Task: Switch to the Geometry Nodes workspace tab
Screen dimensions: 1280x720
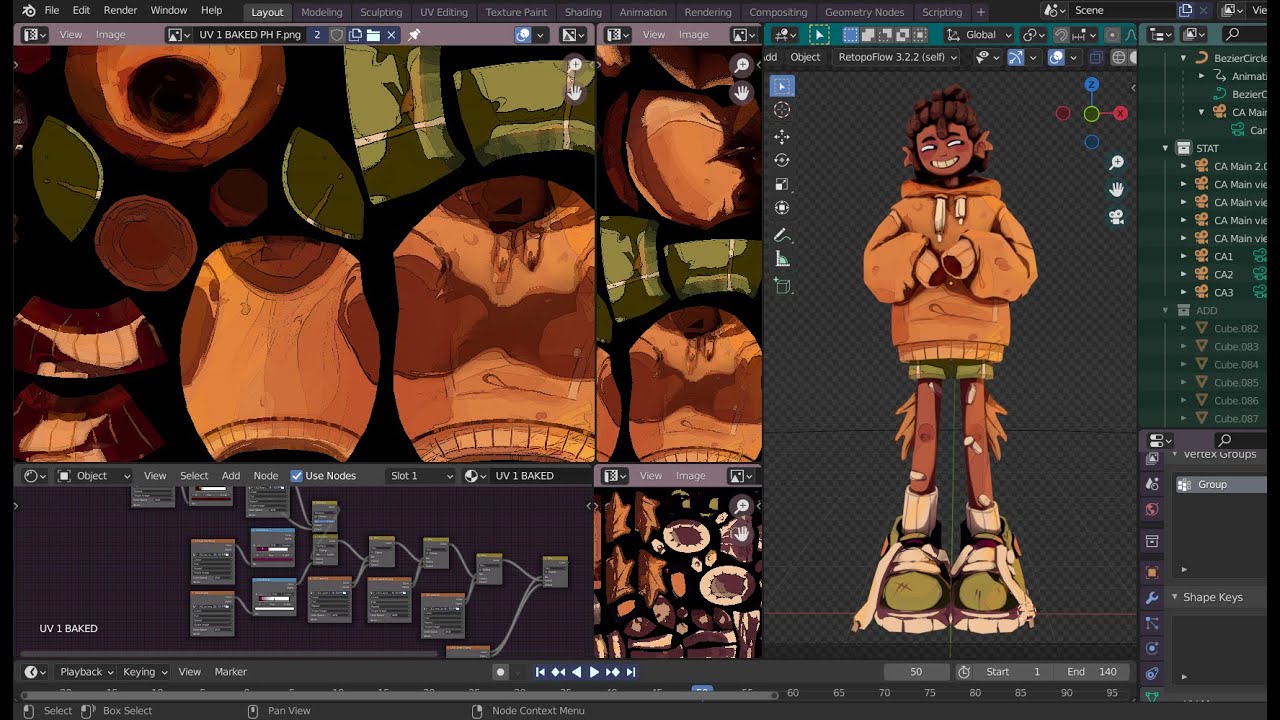Action: click(x=864, y=12)
